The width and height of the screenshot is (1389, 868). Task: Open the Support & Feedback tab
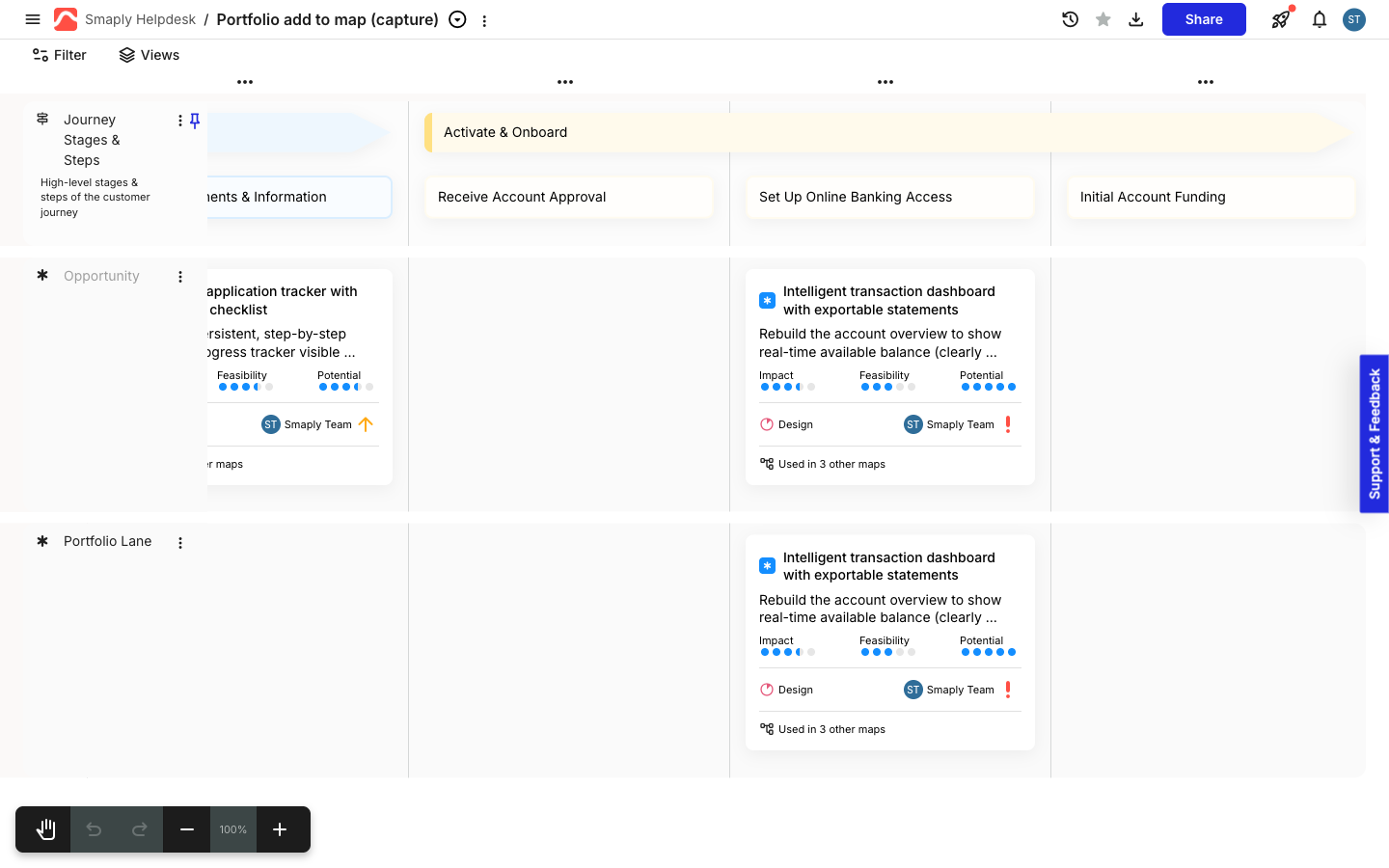click(1375, 434)
